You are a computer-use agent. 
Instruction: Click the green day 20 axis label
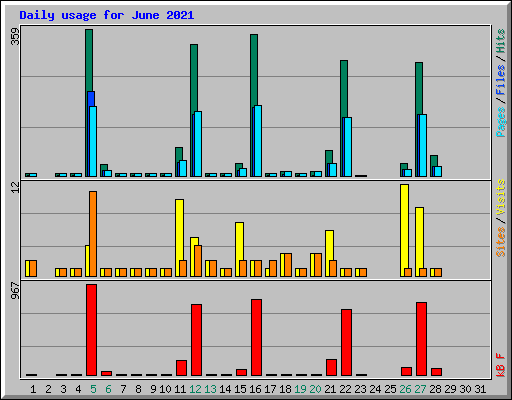click(315, 389)
